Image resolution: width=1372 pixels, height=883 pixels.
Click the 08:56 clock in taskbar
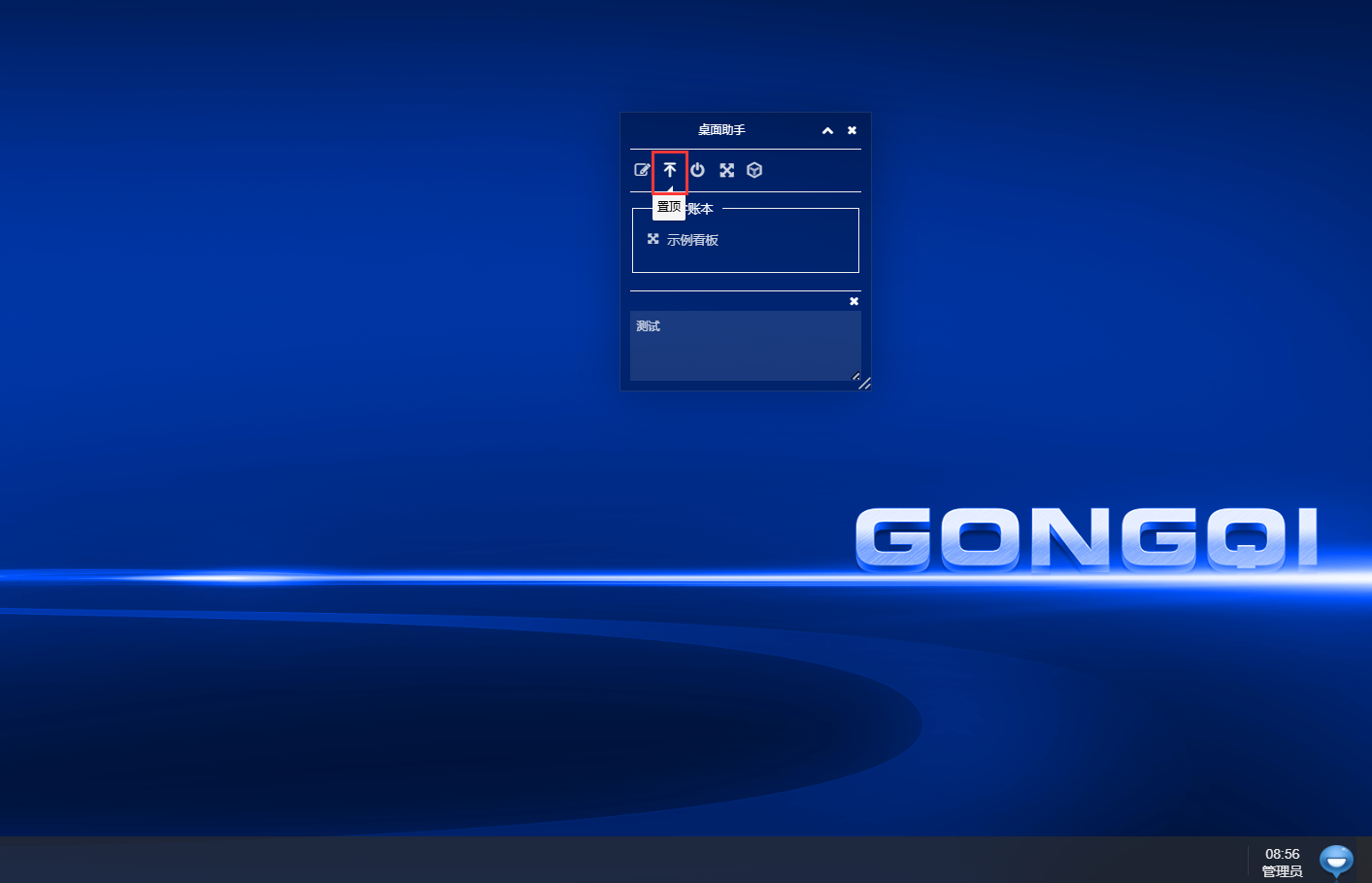pos(1282,854)
